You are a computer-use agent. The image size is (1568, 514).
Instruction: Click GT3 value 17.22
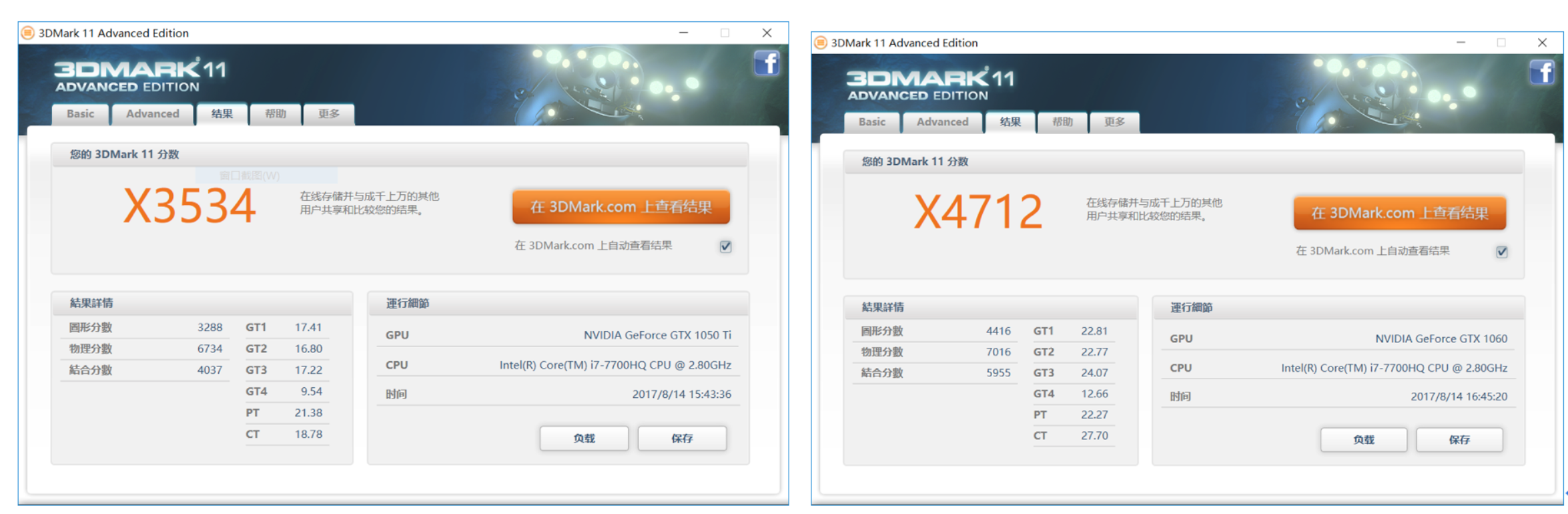tap(308, 370)
